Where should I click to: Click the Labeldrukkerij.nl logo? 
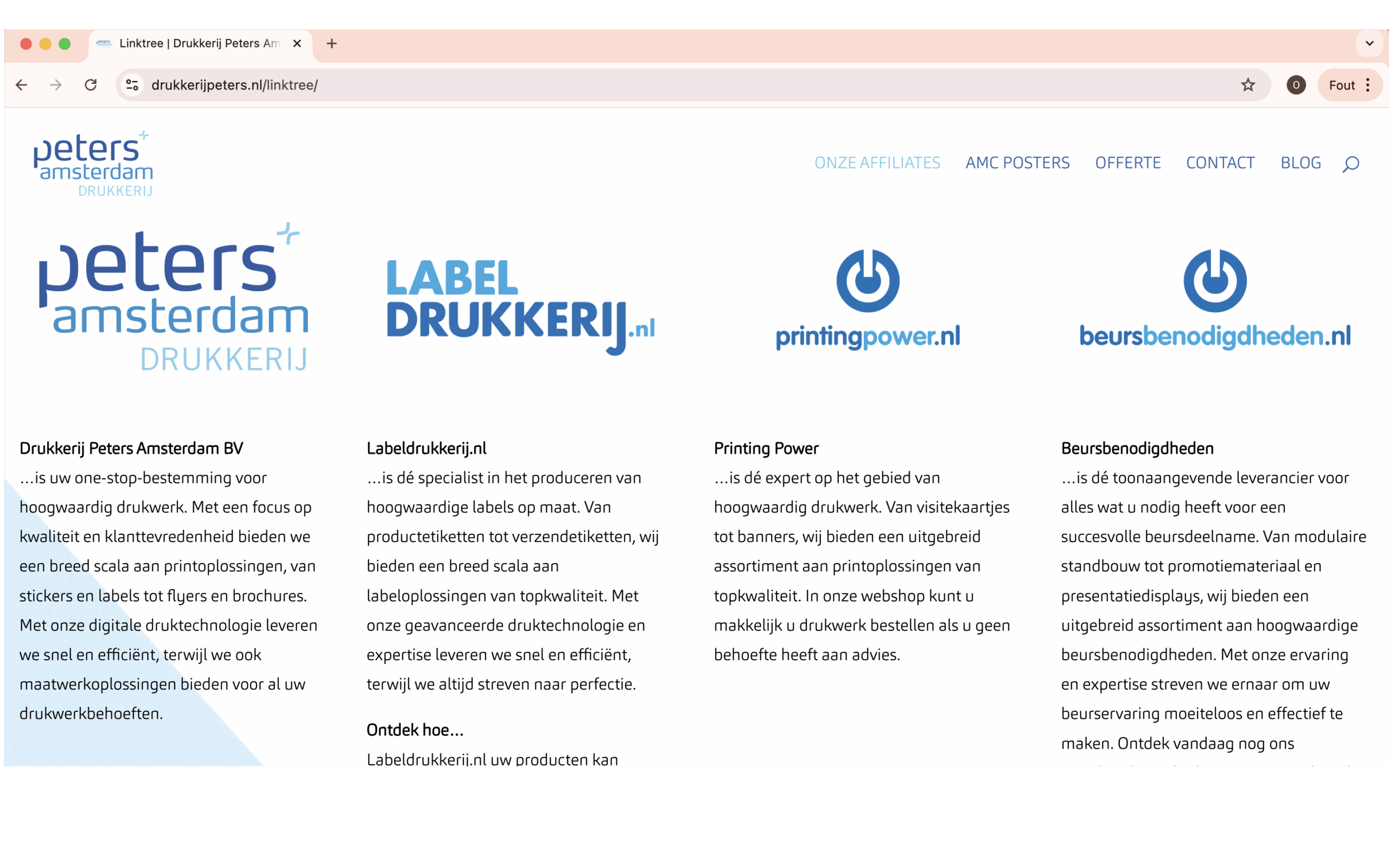tap(520, 307)
